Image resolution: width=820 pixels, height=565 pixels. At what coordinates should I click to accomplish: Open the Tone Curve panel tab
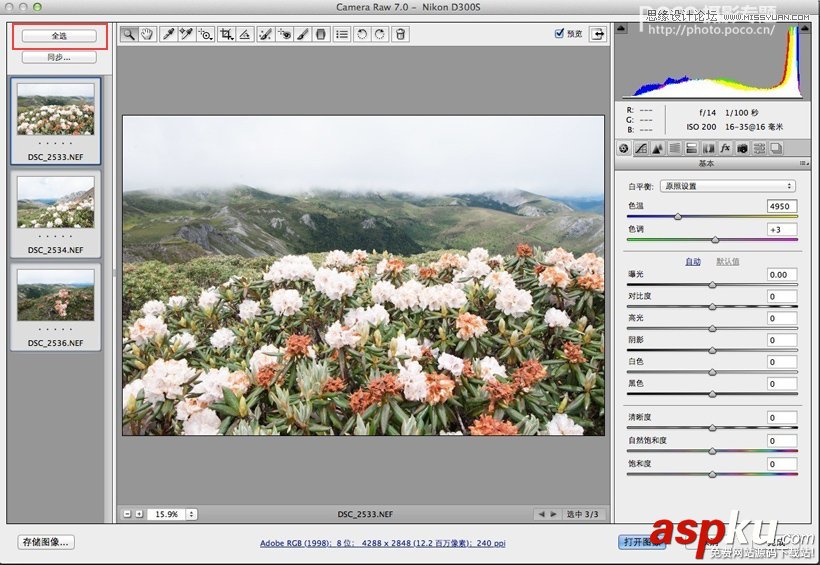point(641,149)
